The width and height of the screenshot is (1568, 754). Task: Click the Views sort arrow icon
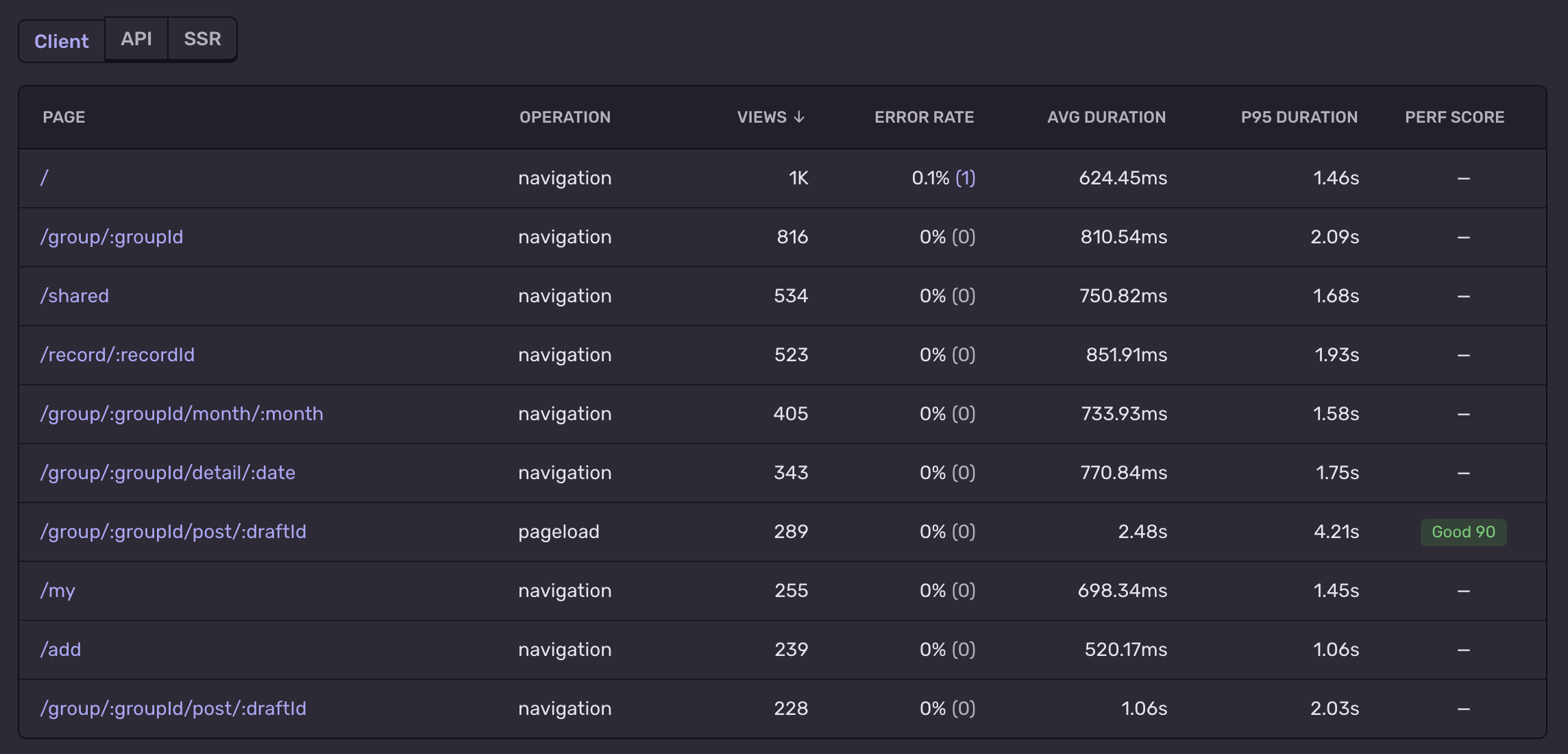click(798, 117)
